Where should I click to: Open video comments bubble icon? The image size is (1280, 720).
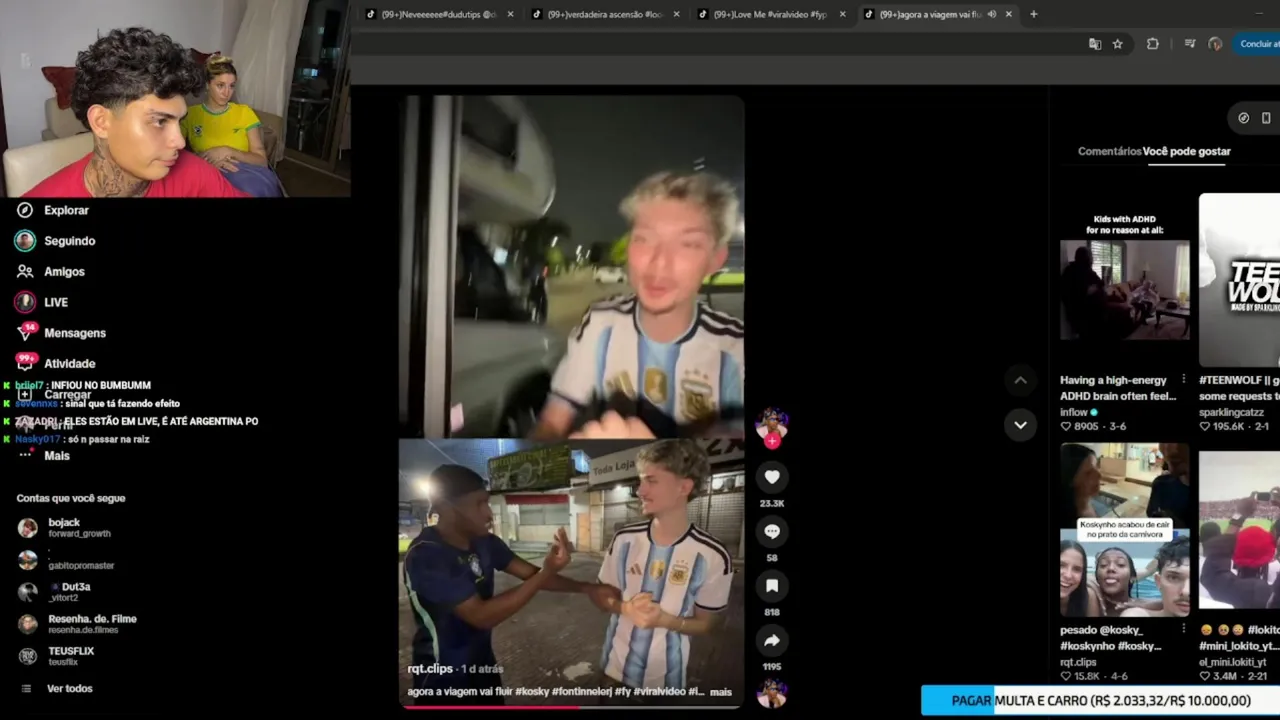click(772, 531)
